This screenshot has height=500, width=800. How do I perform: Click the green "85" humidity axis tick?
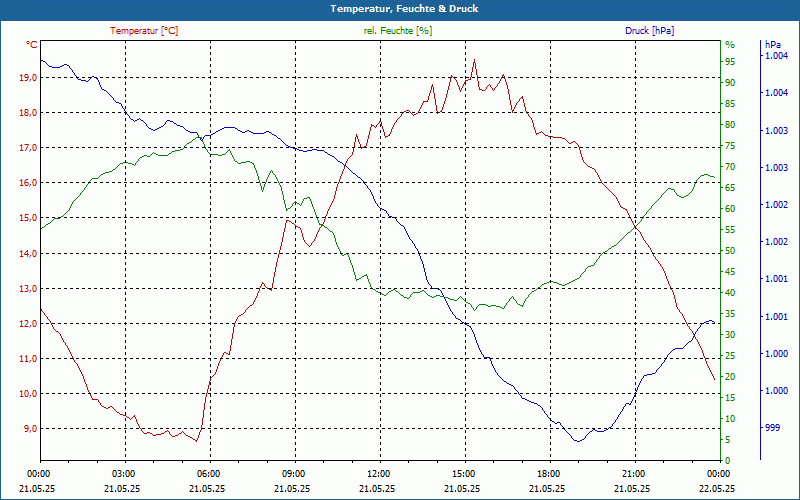click(730, 104)
